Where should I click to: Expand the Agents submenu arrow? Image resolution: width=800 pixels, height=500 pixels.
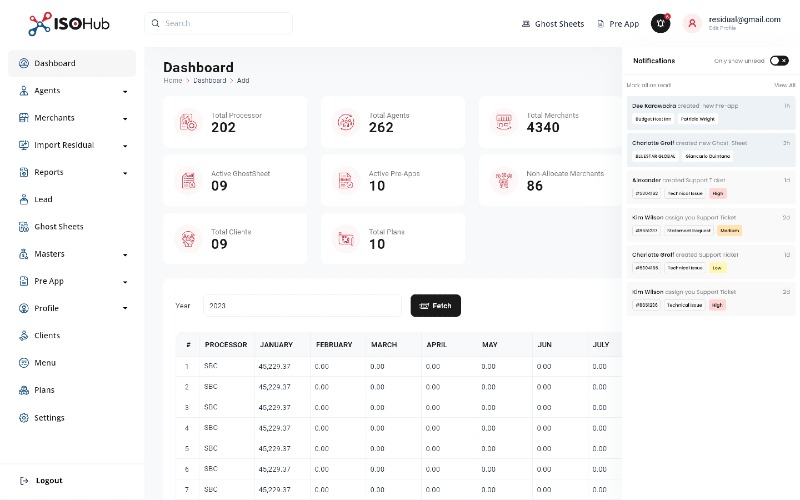click(125, 92)
